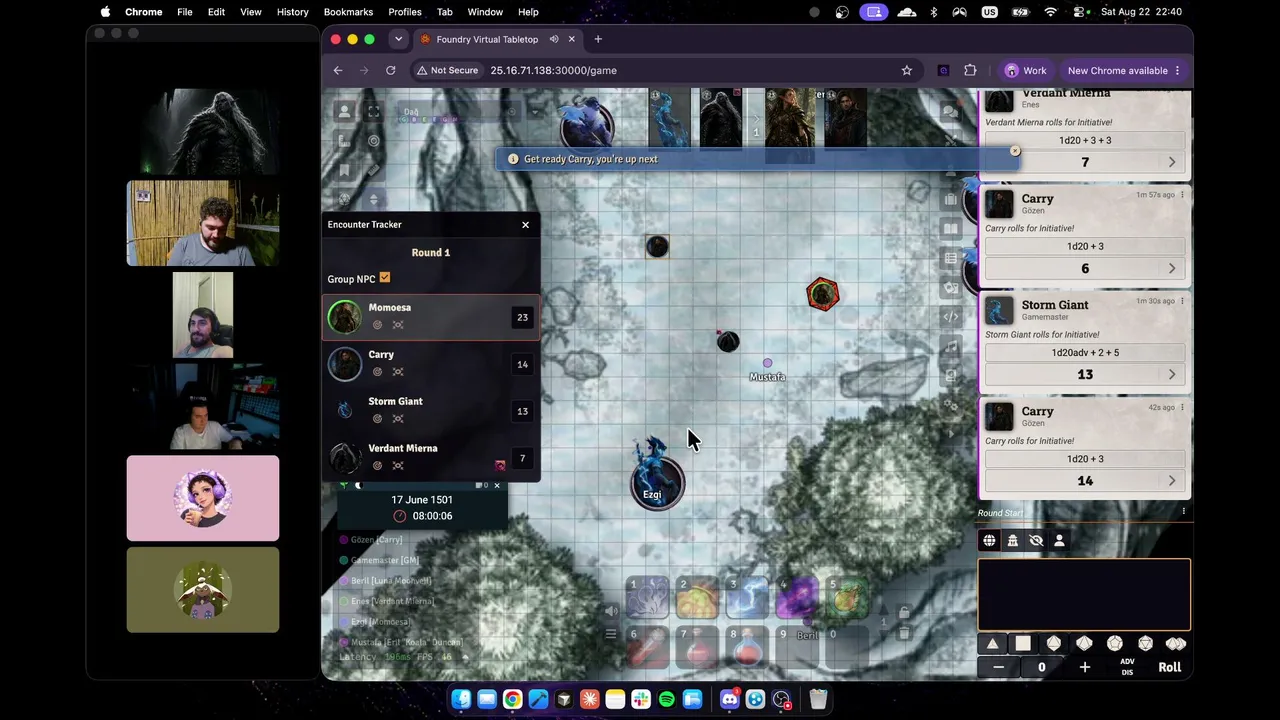This screenshot has height=720, width=1280.
Task: Click the fullscreen select tool icon
Action: point(374,112)
